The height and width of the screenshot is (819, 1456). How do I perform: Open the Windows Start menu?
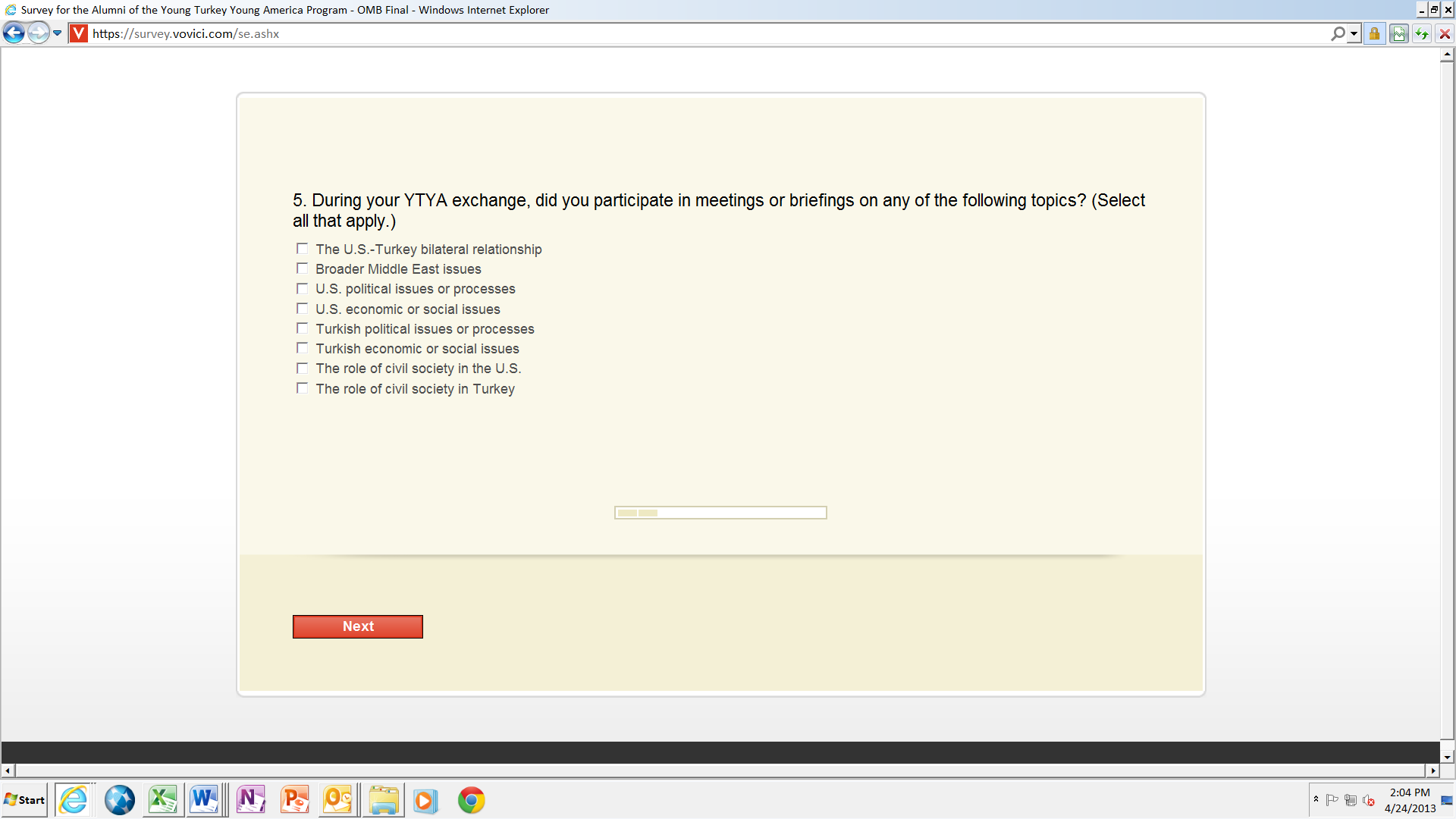pyautogui.click(x=24, y=800)
